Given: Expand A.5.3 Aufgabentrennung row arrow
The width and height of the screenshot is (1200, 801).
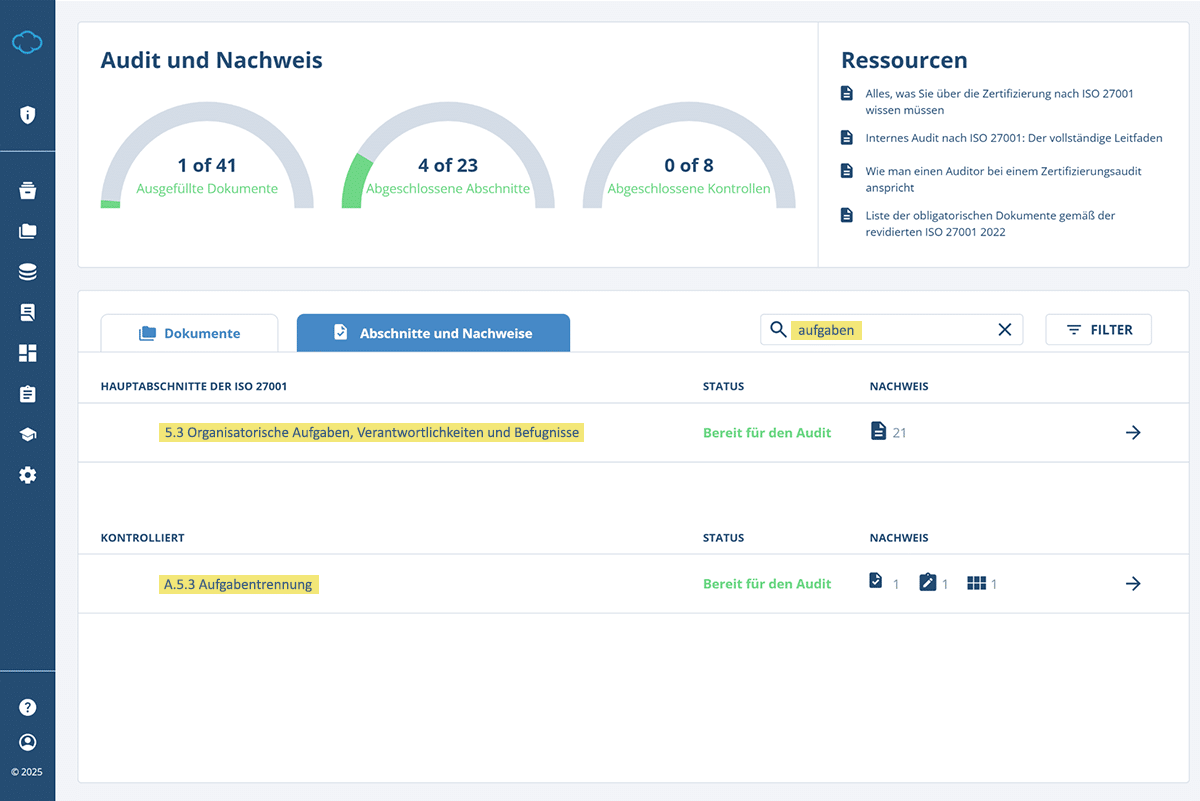Looking at the screenshot, I should pos(1132,584).
